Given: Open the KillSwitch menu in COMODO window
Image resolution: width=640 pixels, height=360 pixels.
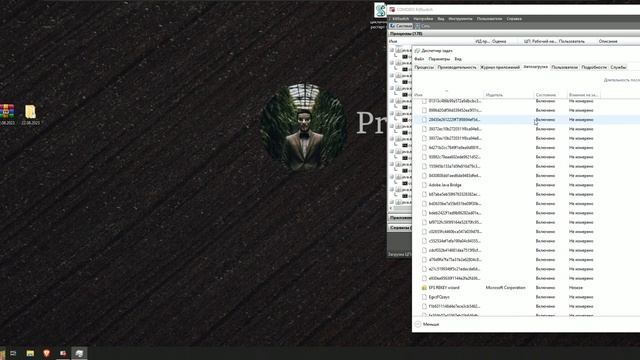Looking at the screenshot, I should (x=400, y=19).
